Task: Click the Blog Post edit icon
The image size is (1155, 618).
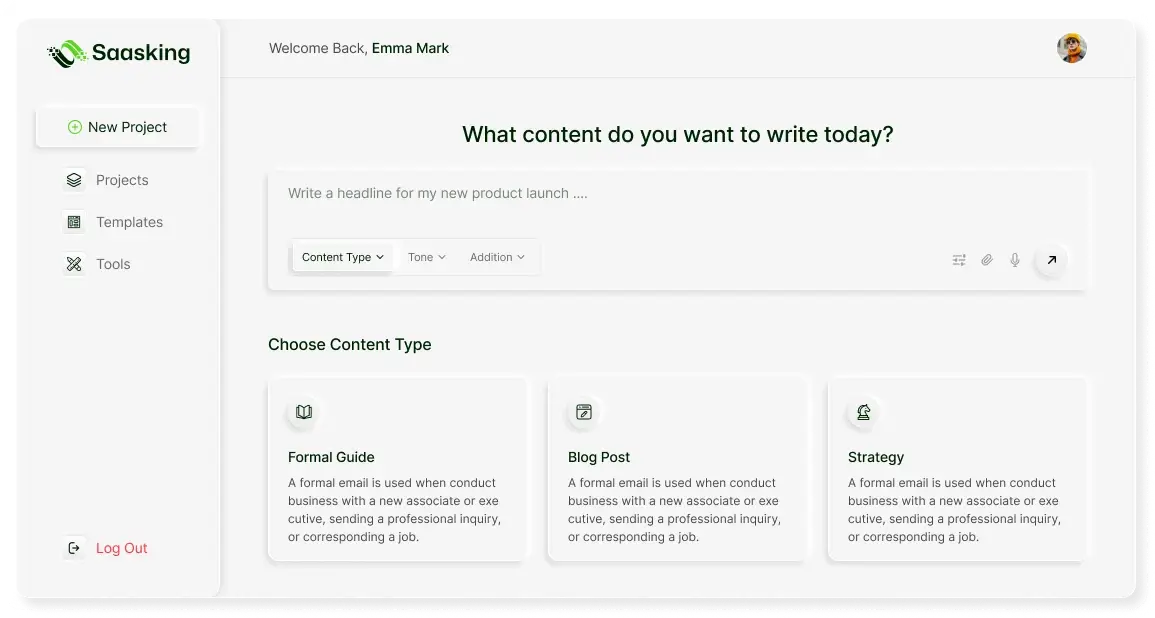Action: coord(583,412)
